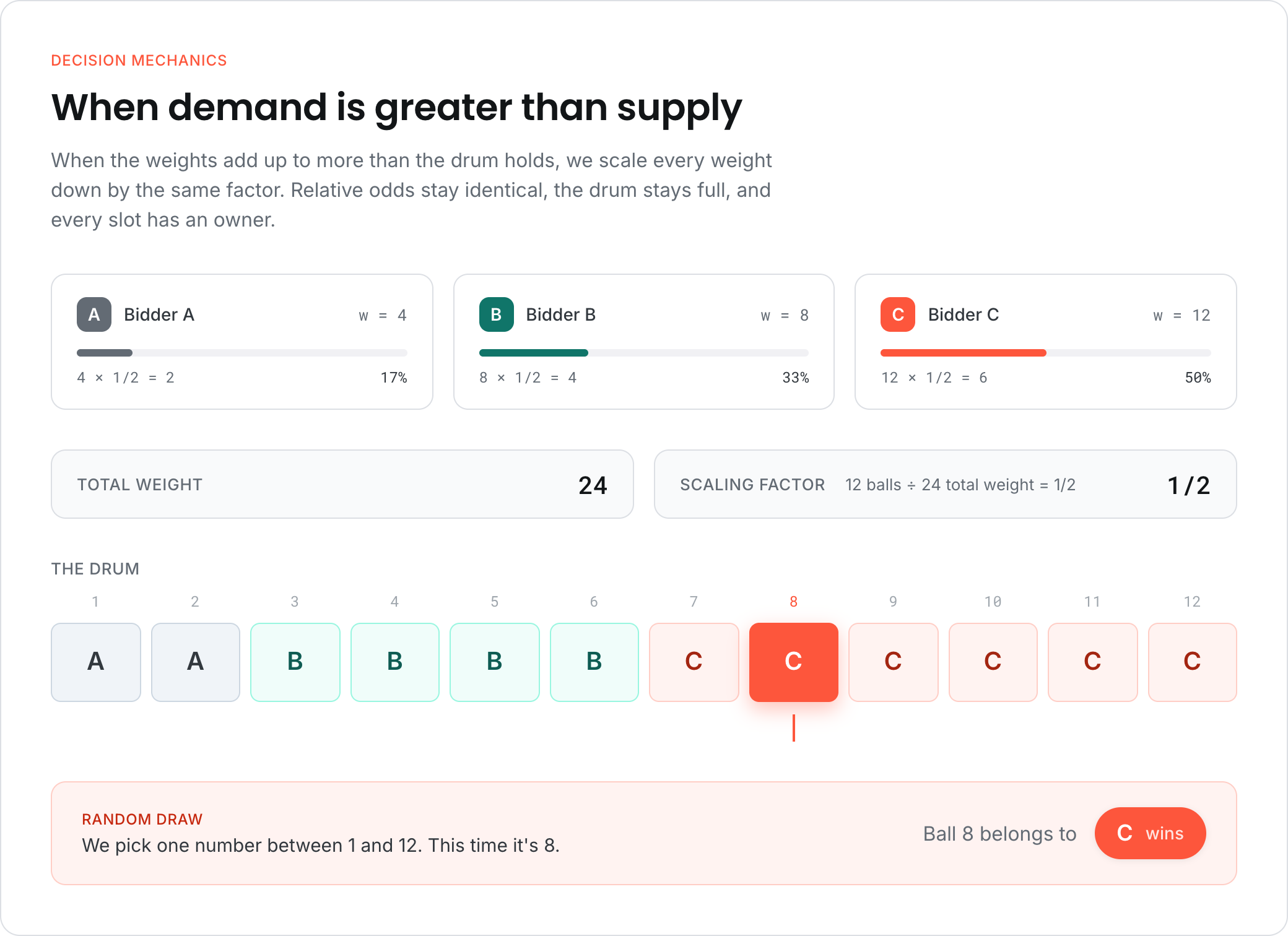Open the Scaling Factor panel
The image size is (1288, 936).
point(945,484)
